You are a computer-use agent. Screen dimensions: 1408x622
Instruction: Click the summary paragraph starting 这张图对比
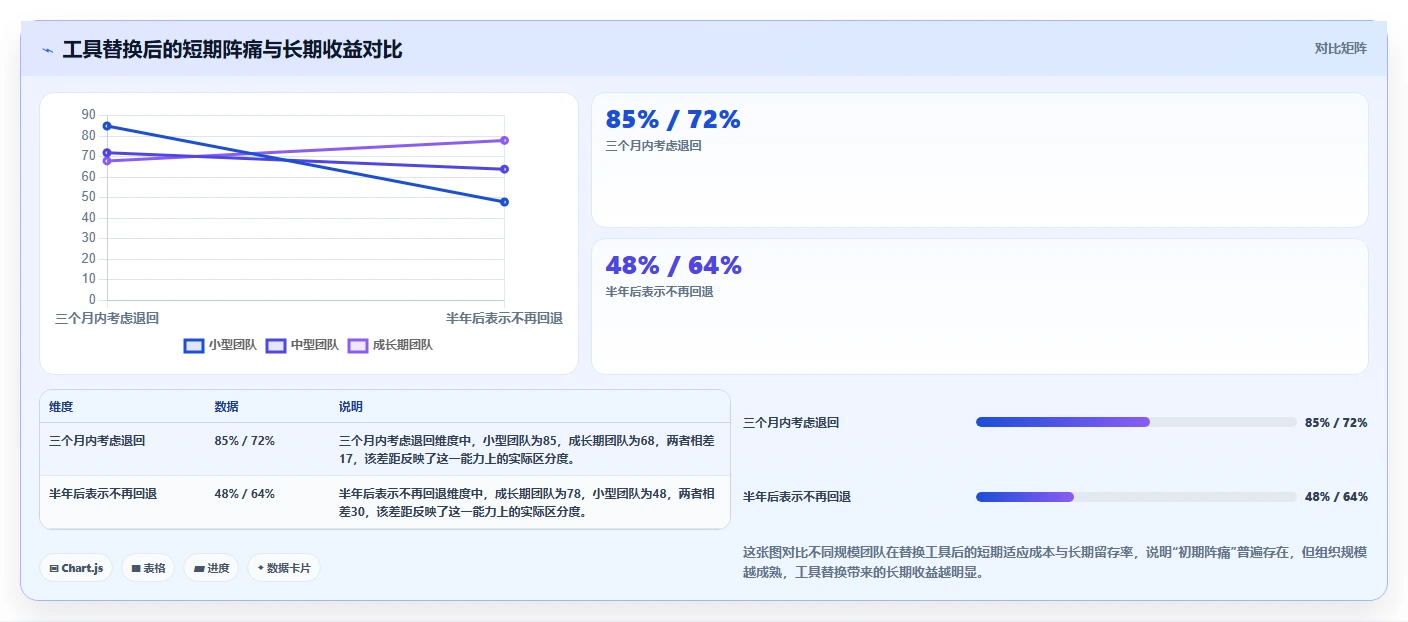1055,563
